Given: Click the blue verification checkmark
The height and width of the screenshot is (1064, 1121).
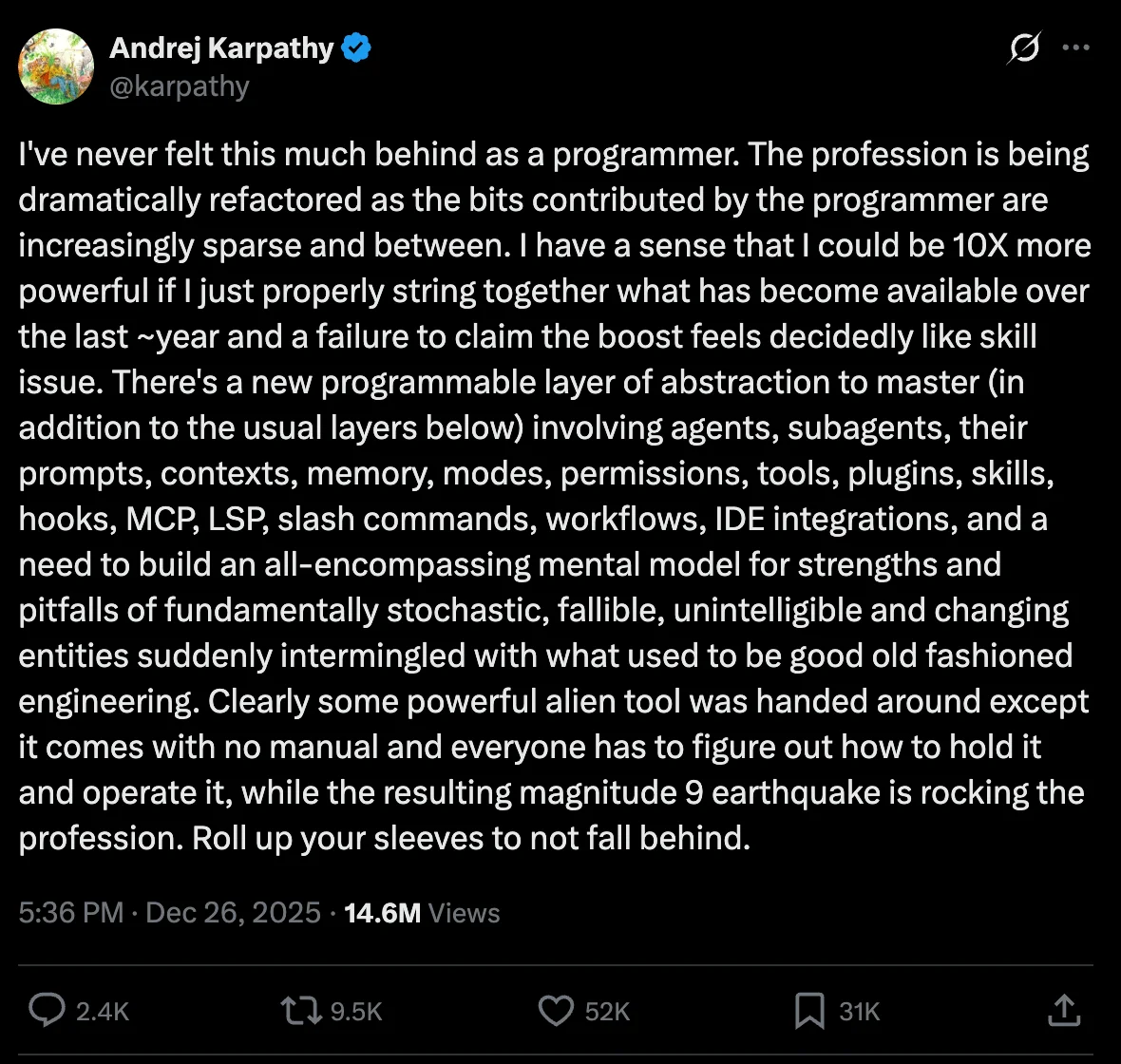Looking at the screenshot, I should [x=355, y=47].
